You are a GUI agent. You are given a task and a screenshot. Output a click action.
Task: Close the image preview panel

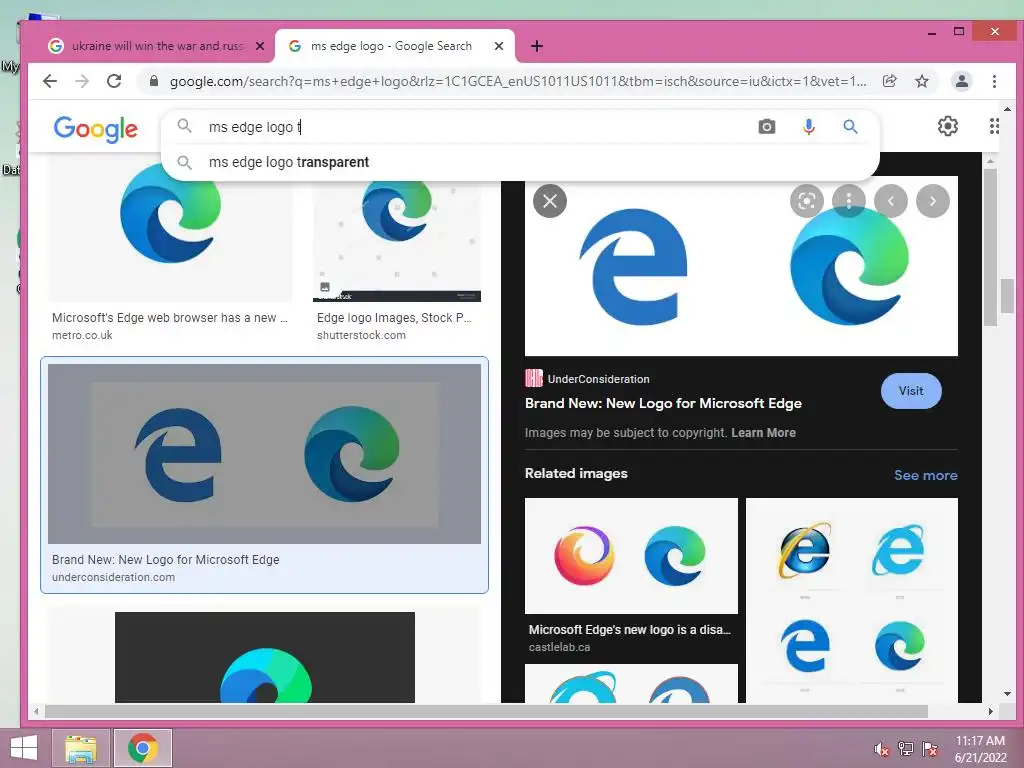550,201
